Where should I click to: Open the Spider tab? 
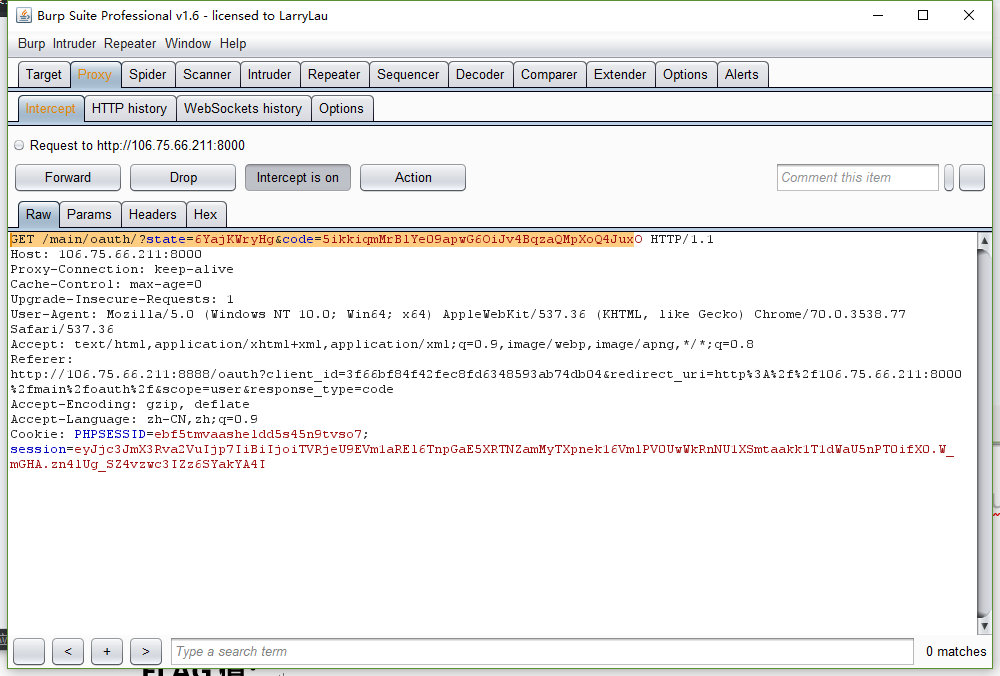pos(147,75)
